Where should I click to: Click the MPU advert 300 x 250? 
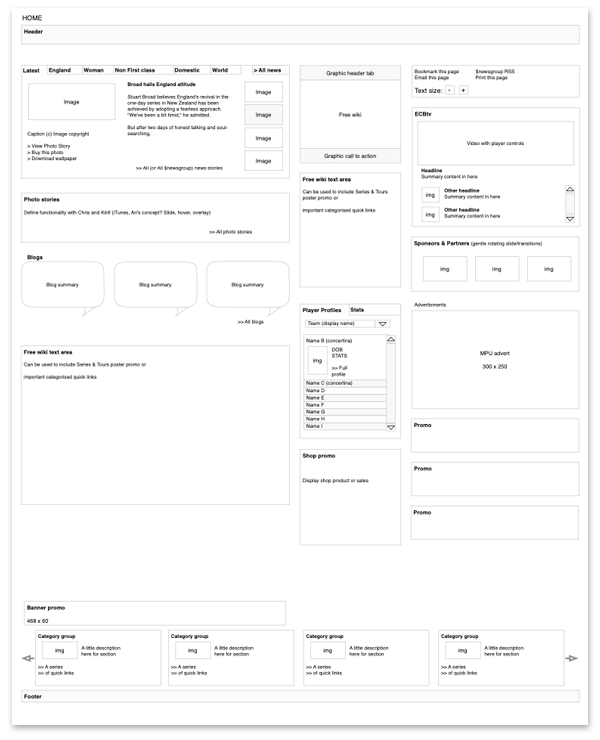(495, 360)
